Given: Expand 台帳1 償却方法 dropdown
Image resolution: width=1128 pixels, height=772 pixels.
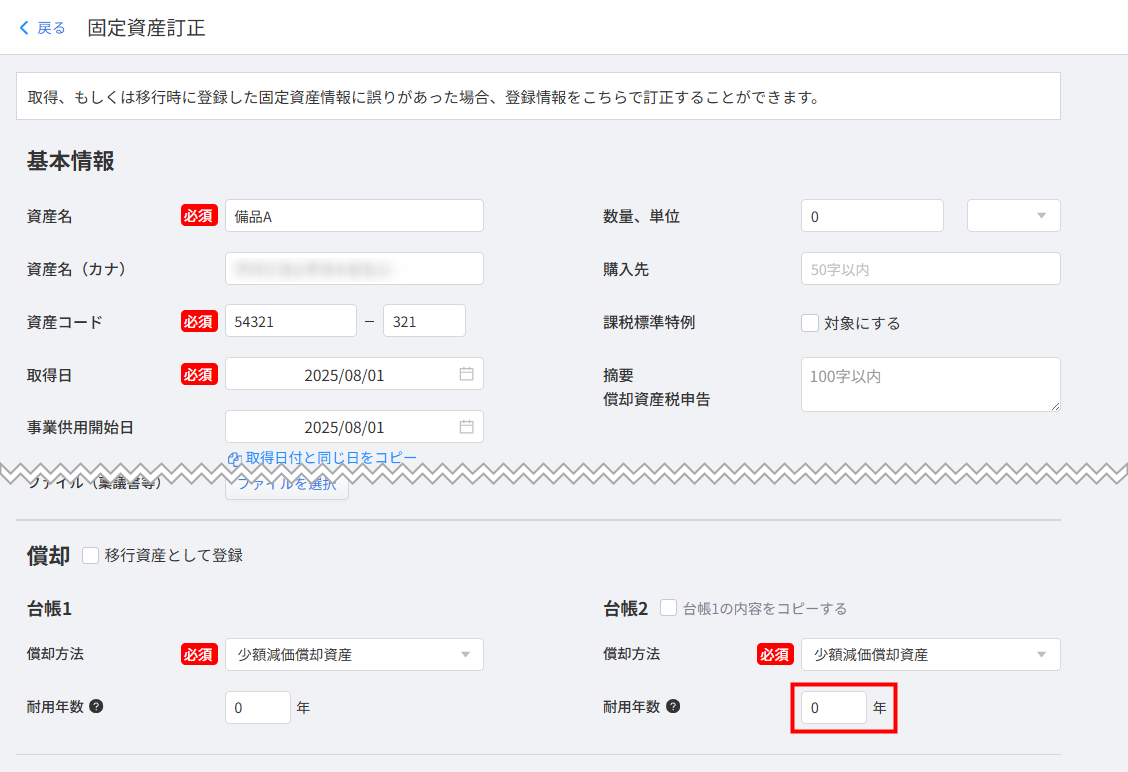Looking at the screenshot, I should pos(354,655).
